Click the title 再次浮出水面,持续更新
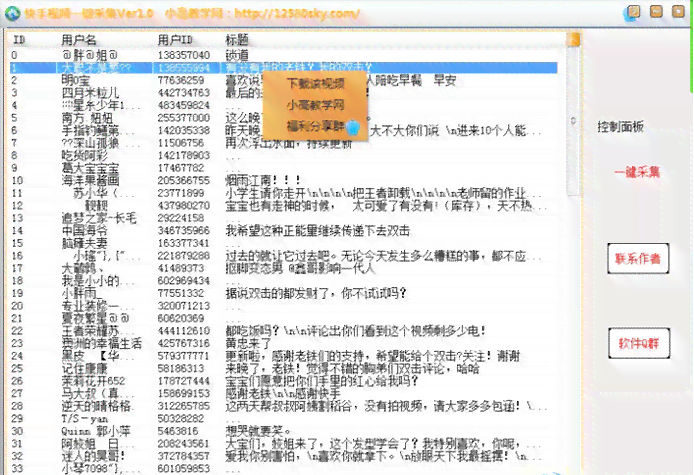Image resolution: width=694 pixels, height=475 pixels. tap(289, 143)
